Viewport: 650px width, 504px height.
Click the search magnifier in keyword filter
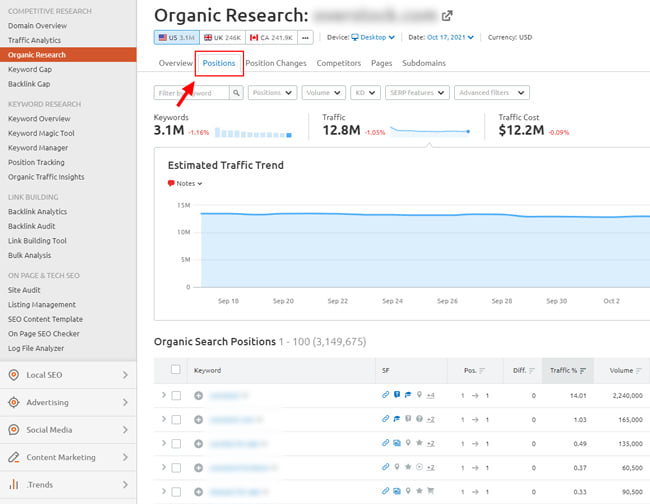[x=236, y=93]
